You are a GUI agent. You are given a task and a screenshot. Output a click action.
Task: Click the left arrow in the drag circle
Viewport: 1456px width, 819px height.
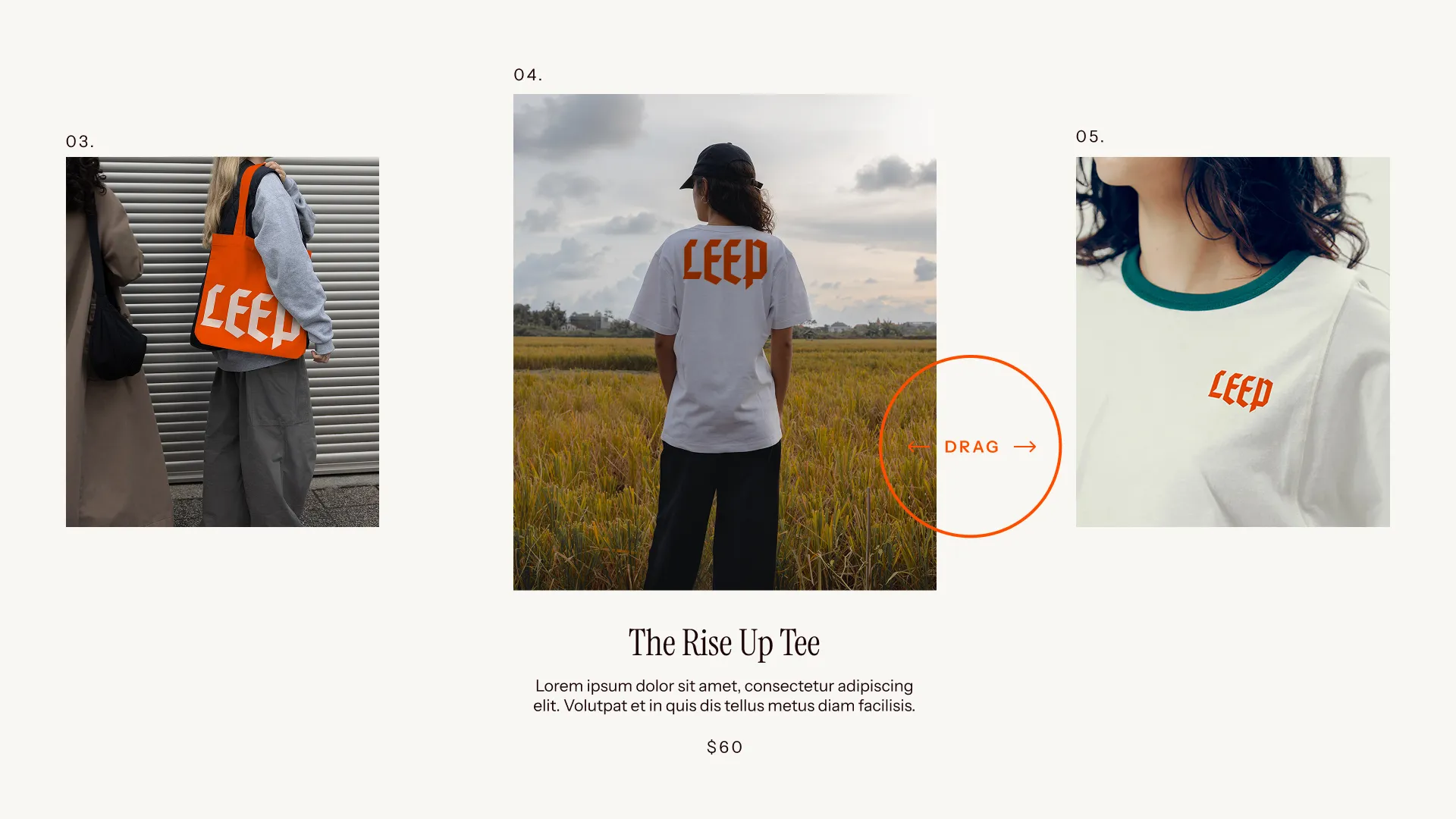coord(918,447)
